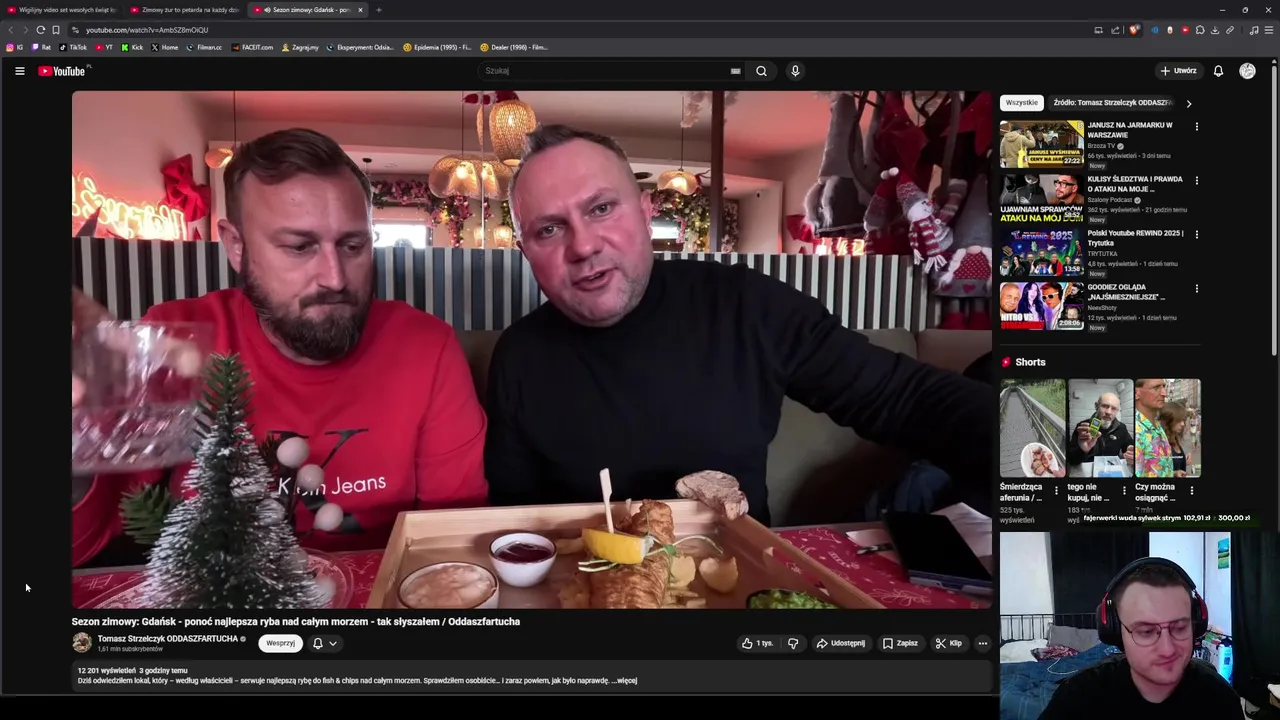Open options for Polski Youtube REWIND 2025
Image resolution: width=1280 pixels, height=720 pixels.
pyautogui.click(x=1196, y=235)
